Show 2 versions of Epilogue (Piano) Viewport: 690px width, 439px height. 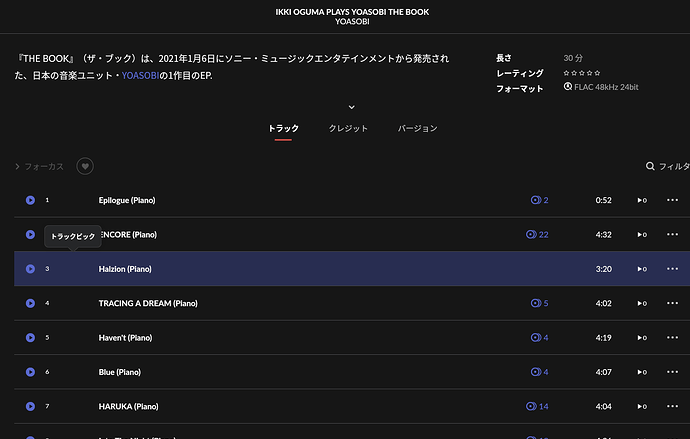point(540,200)
